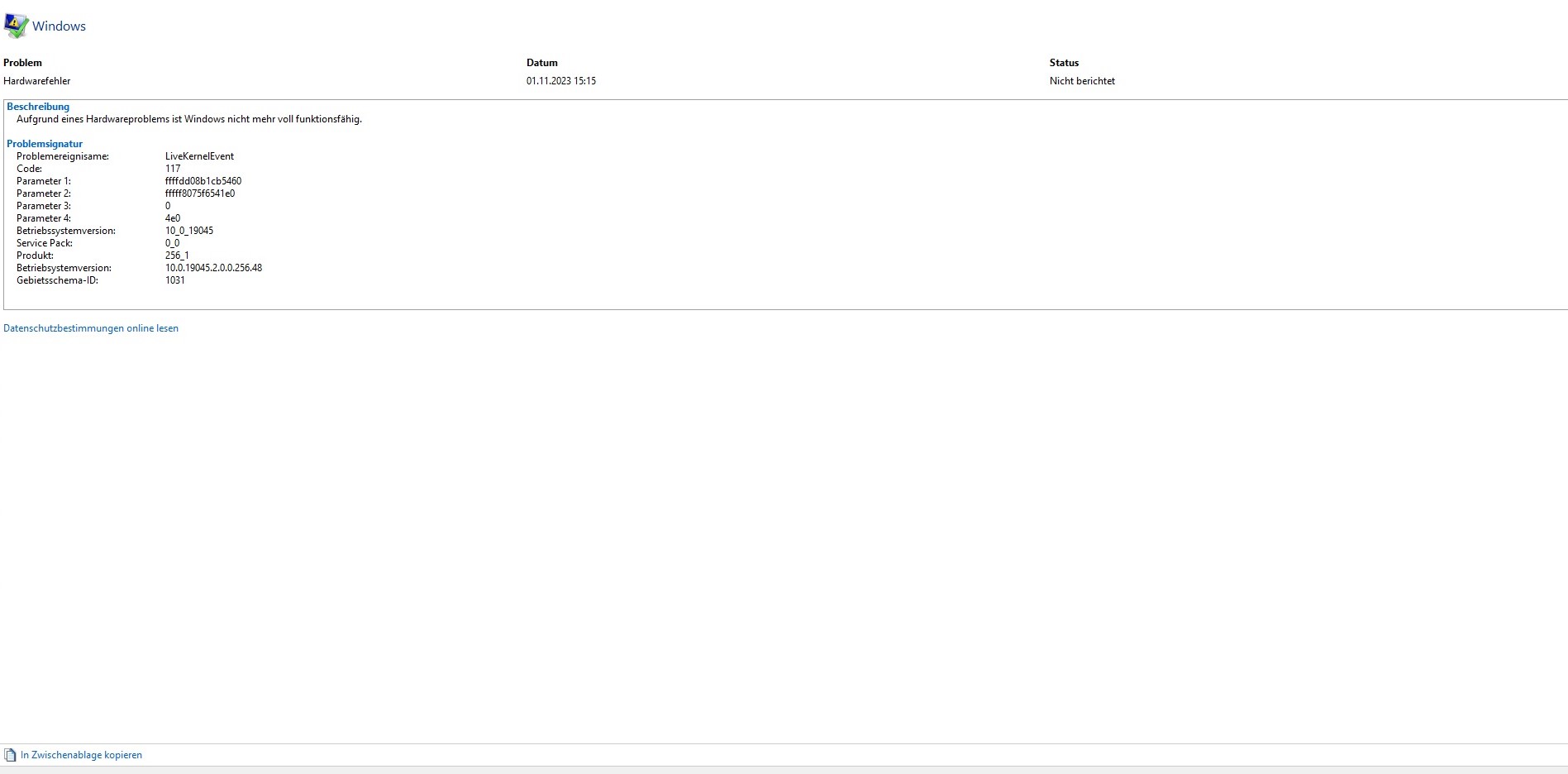1568x774 pixels.
Task: Click the 'Betriebssystemversion:' label
Action: [x=66, y=231]
